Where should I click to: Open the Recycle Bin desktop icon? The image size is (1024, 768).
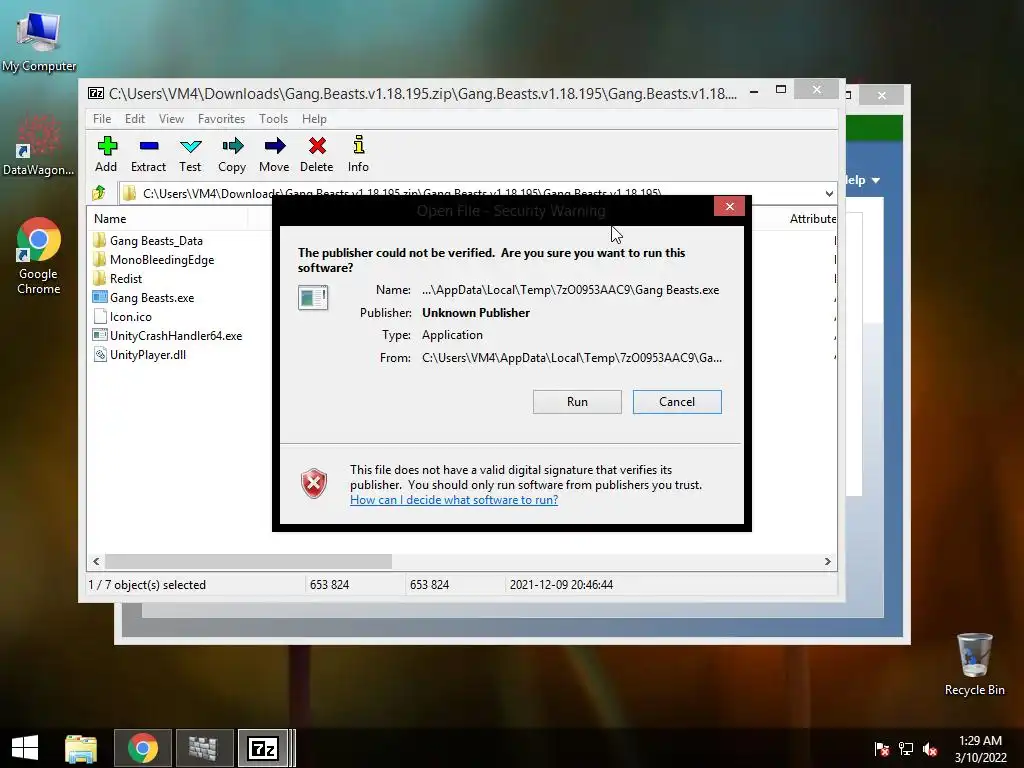pyautogui.click(x=974, y=664)
